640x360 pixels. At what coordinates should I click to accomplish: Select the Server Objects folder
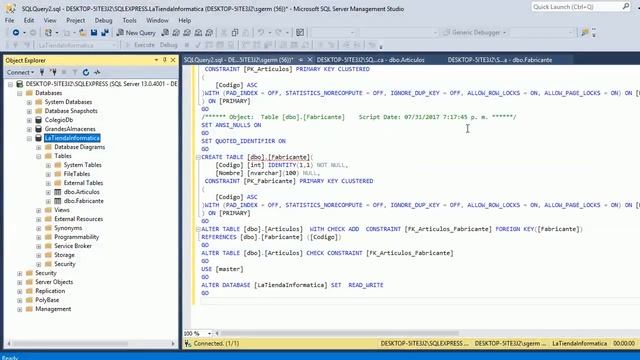coord(54,282)
